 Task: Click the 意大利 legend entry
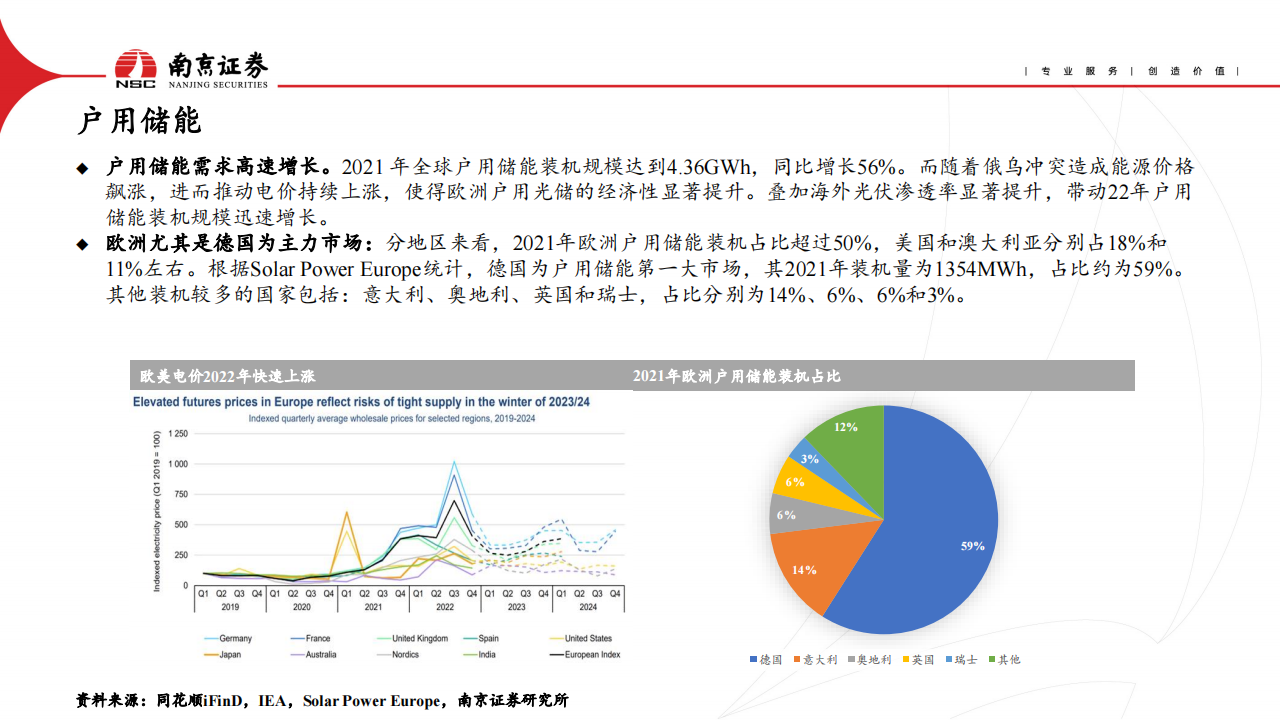(815, 660)
